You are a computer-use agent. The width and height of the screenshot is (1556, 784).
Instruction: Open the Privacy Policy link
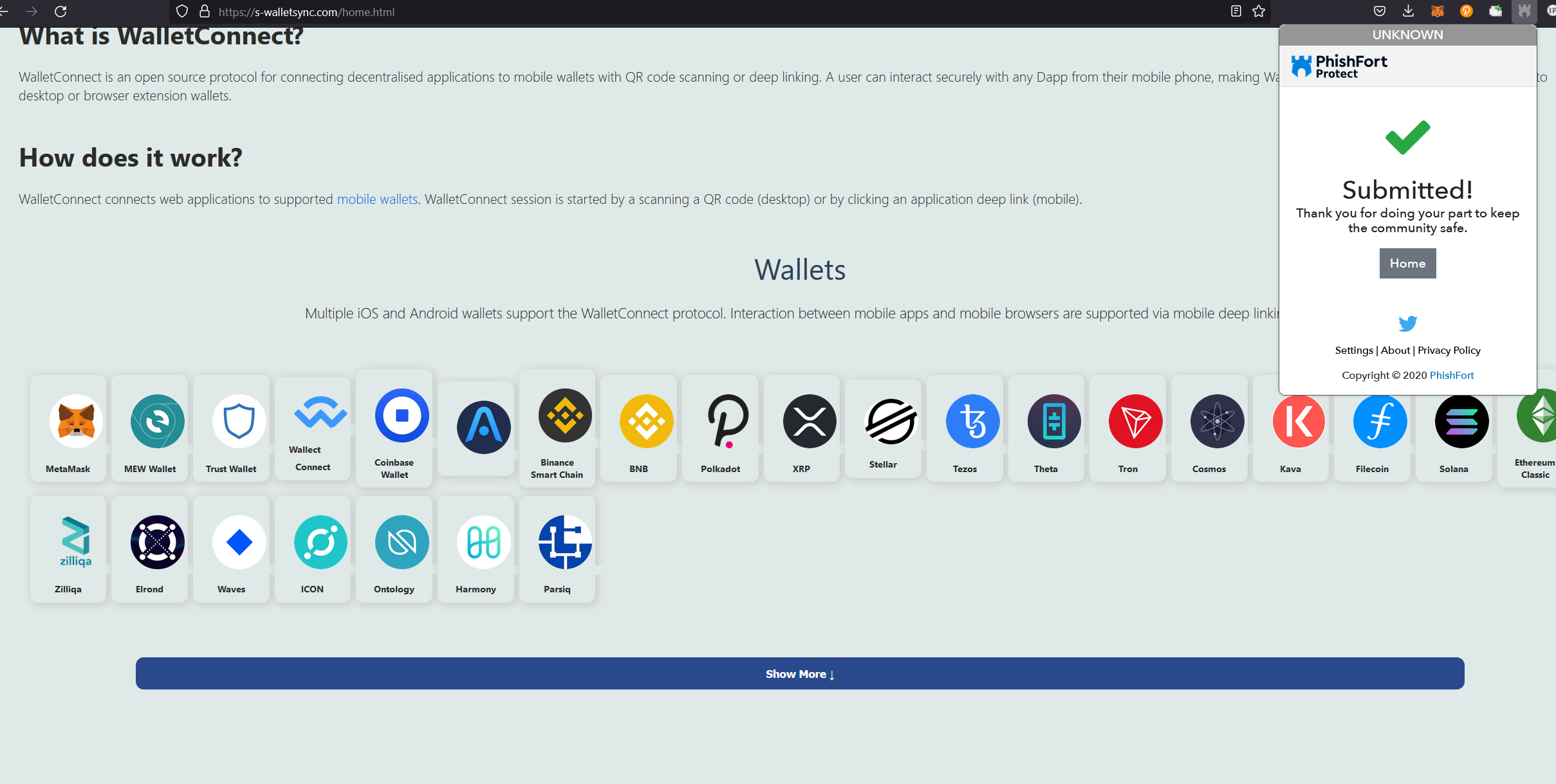pyautogui.click(x=1449, y=351)
